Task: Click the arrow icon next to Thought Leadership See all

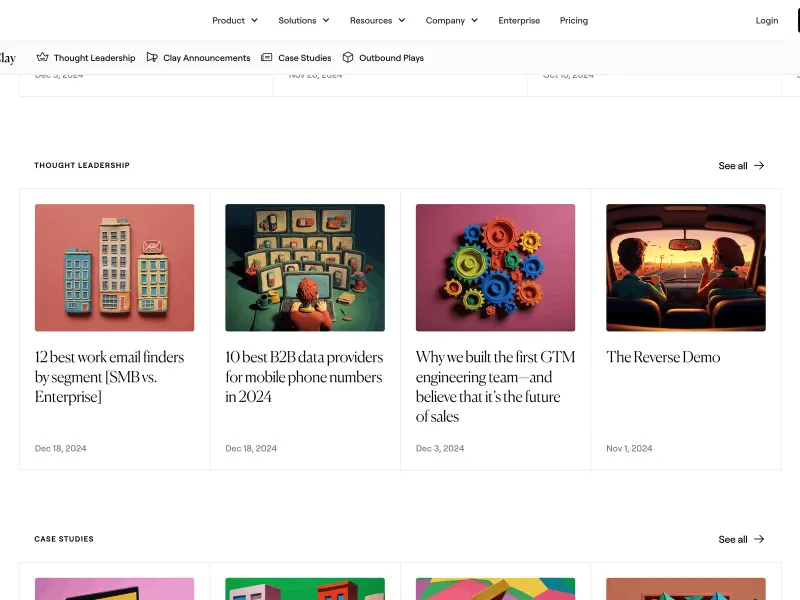Action: (759, 165)
